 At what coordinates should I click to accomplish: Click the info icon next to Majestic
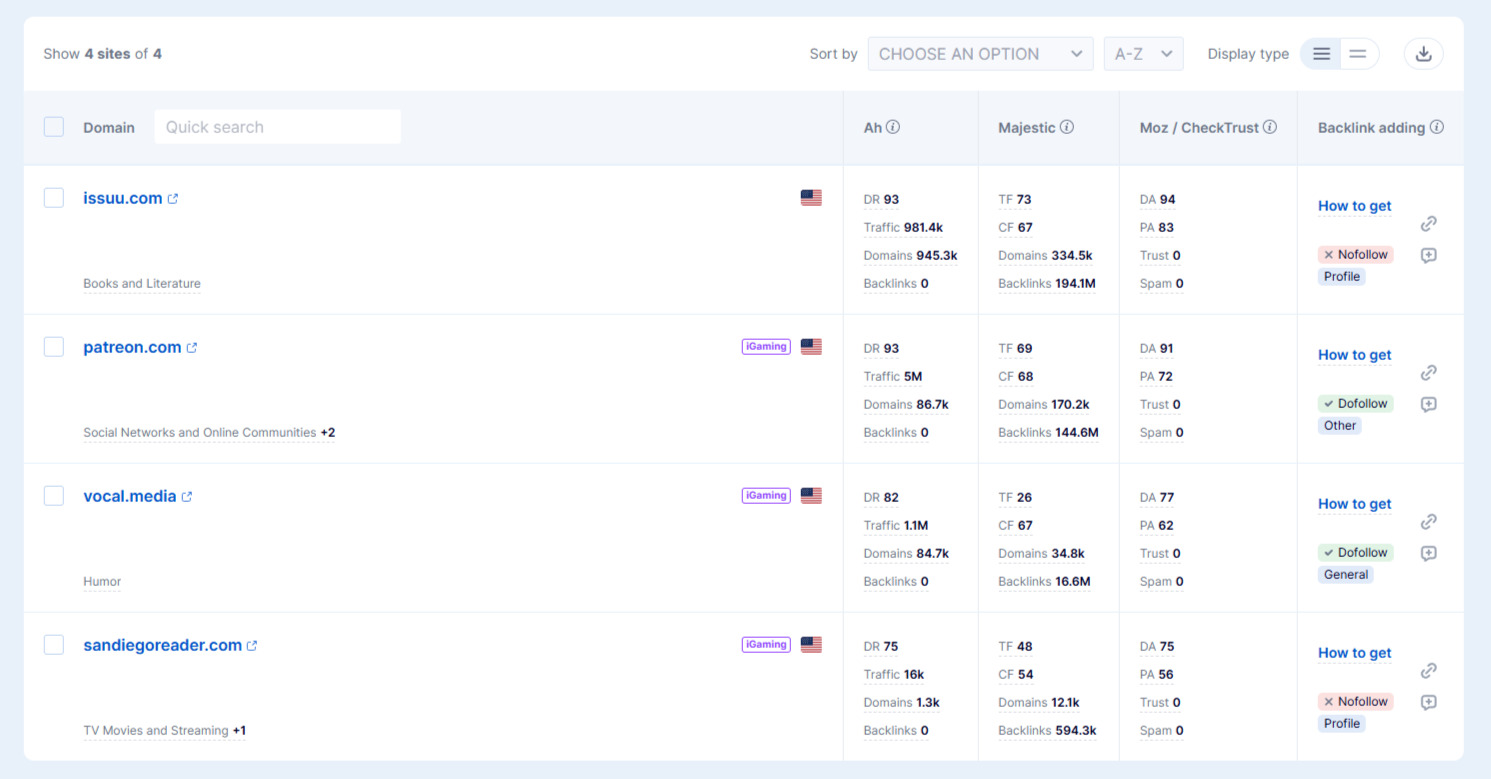pos(1067,127)
